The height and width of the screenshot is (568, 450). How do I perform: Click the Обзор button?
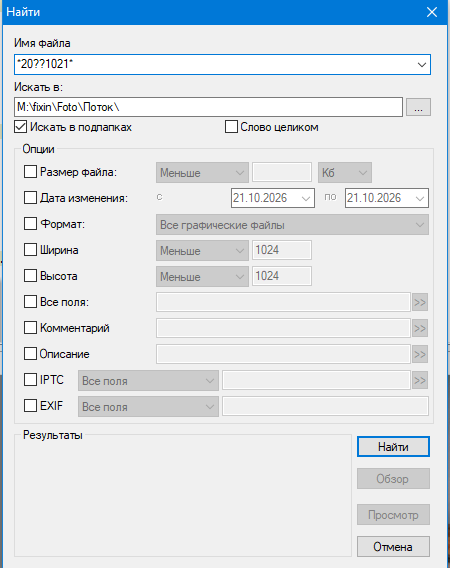[393, 479]
